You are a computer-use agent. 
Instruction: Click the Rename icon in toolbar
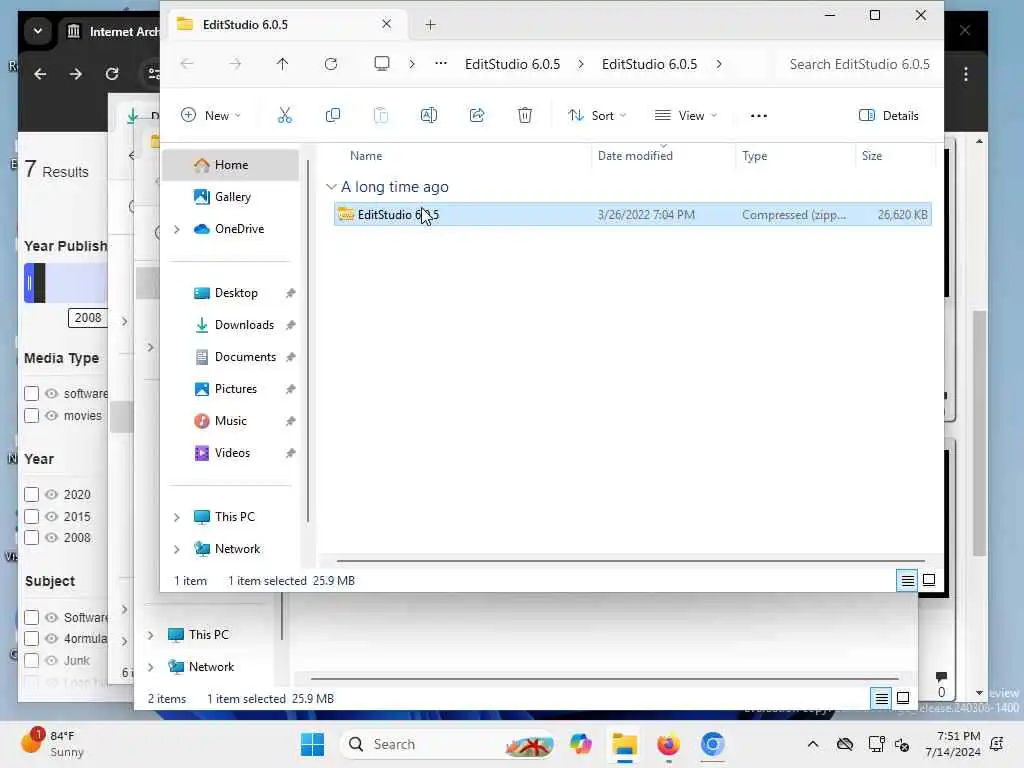428,116
